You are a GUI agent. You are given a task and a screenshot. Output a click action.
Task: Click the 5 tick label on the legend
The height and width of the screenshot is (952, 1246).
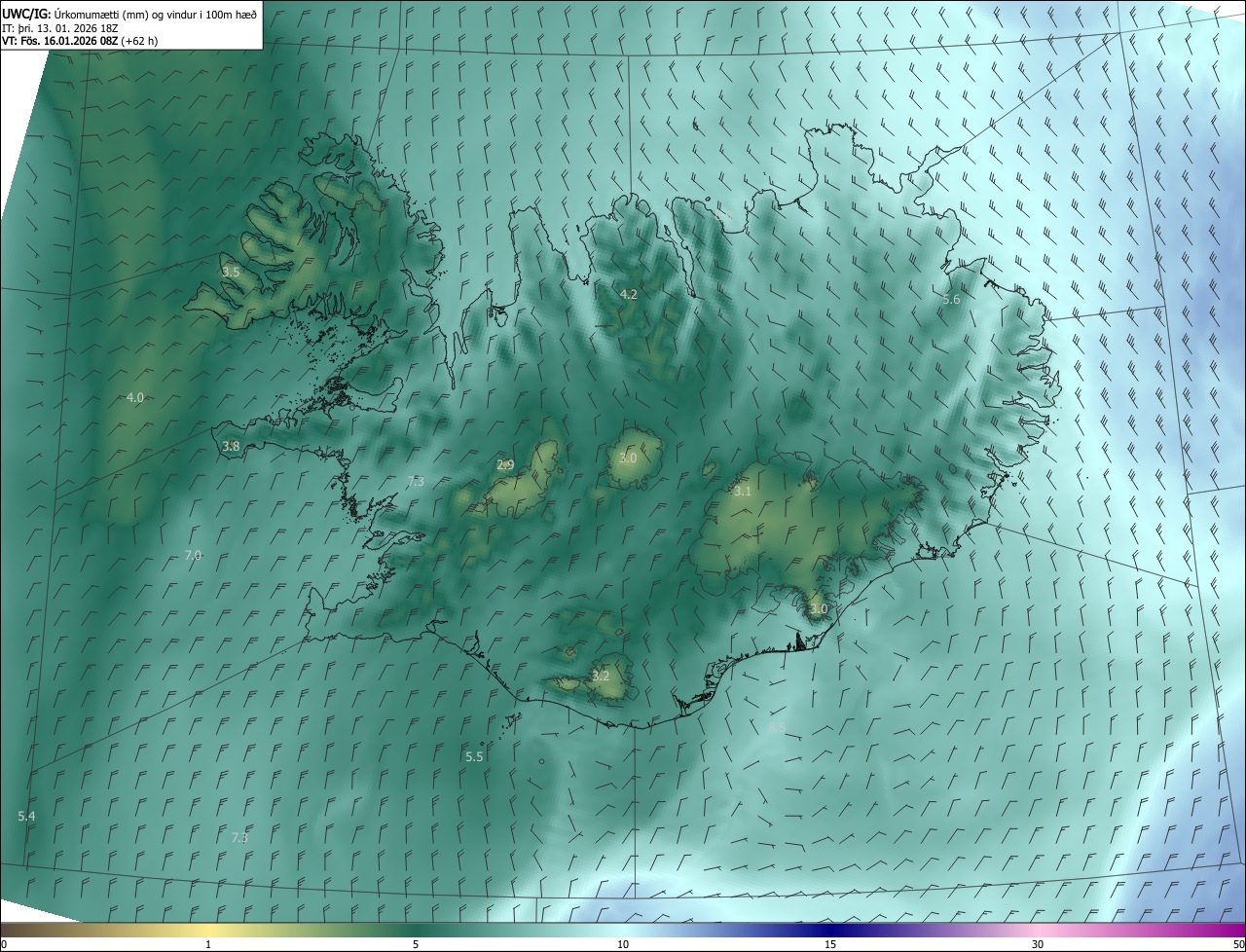point(416,944)
